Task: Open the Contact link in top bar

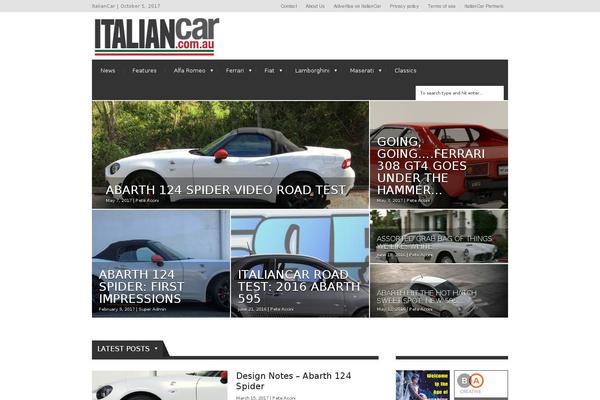Action: [289, 6]
